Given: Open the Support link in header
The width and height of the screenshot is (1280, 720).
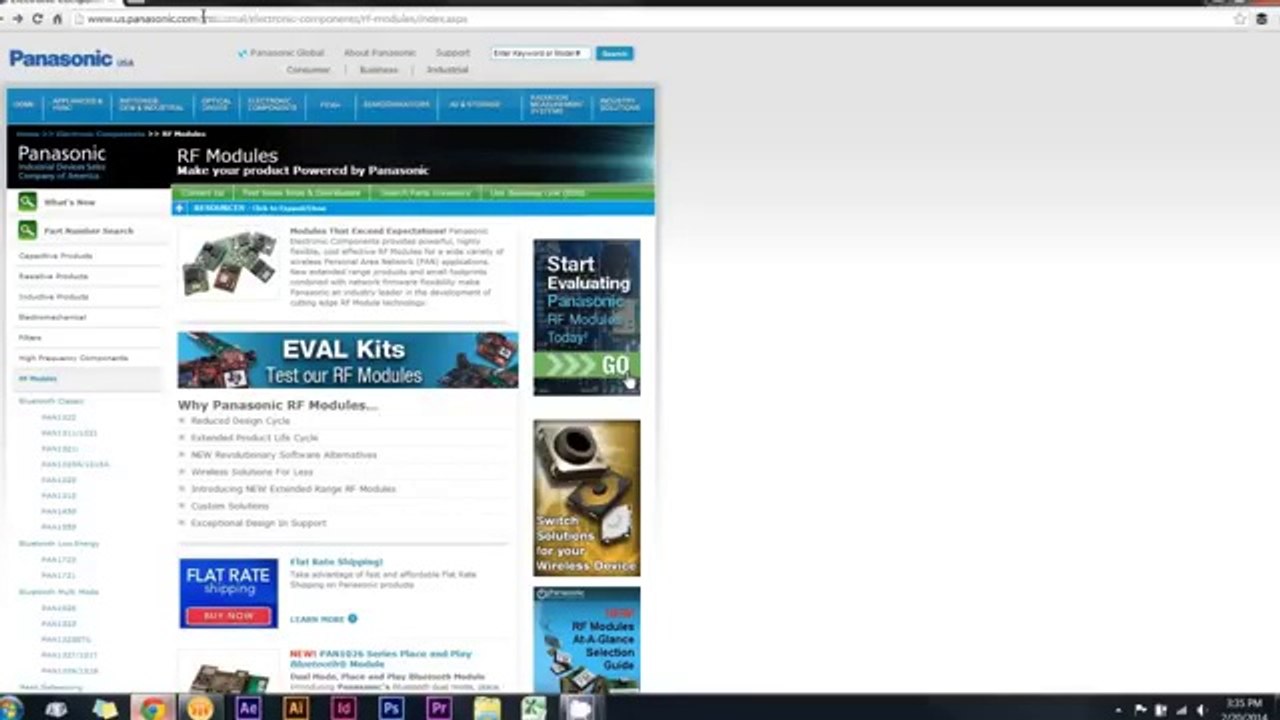Looking at the screenshot, I should [452, 53].
